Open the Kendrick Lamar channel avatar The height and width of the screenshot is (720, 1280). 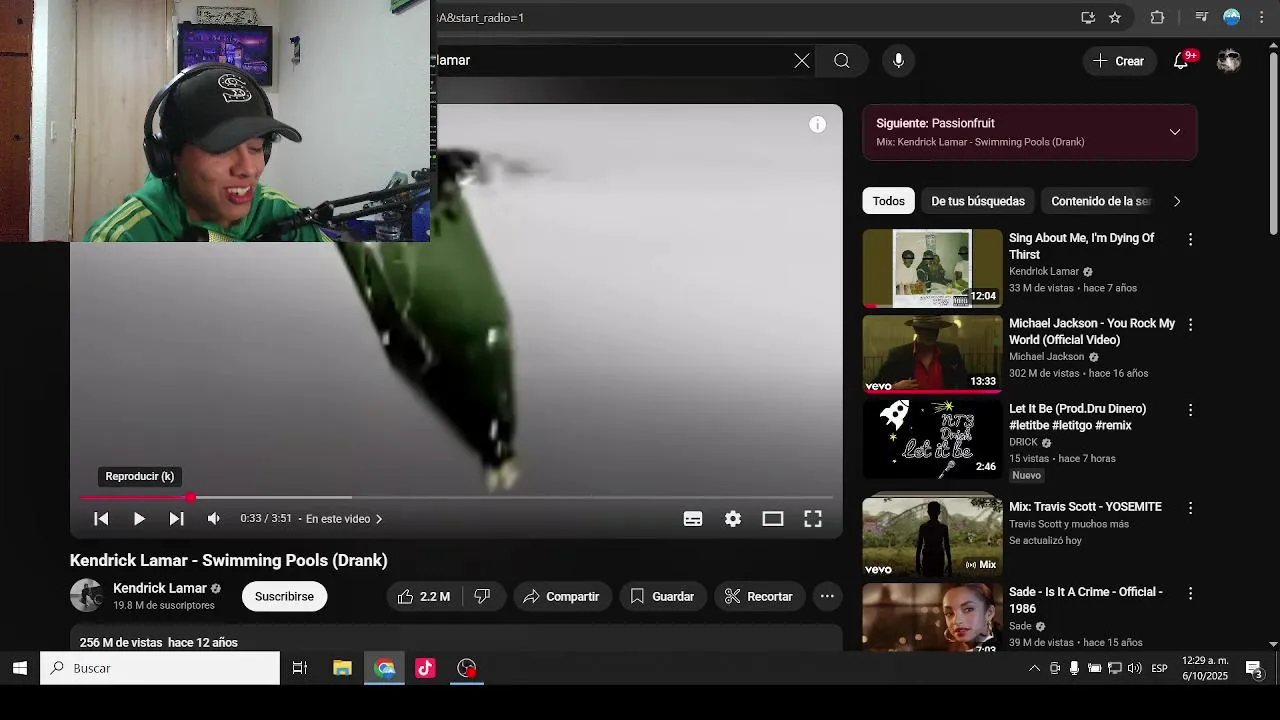(x=87, y=596)
